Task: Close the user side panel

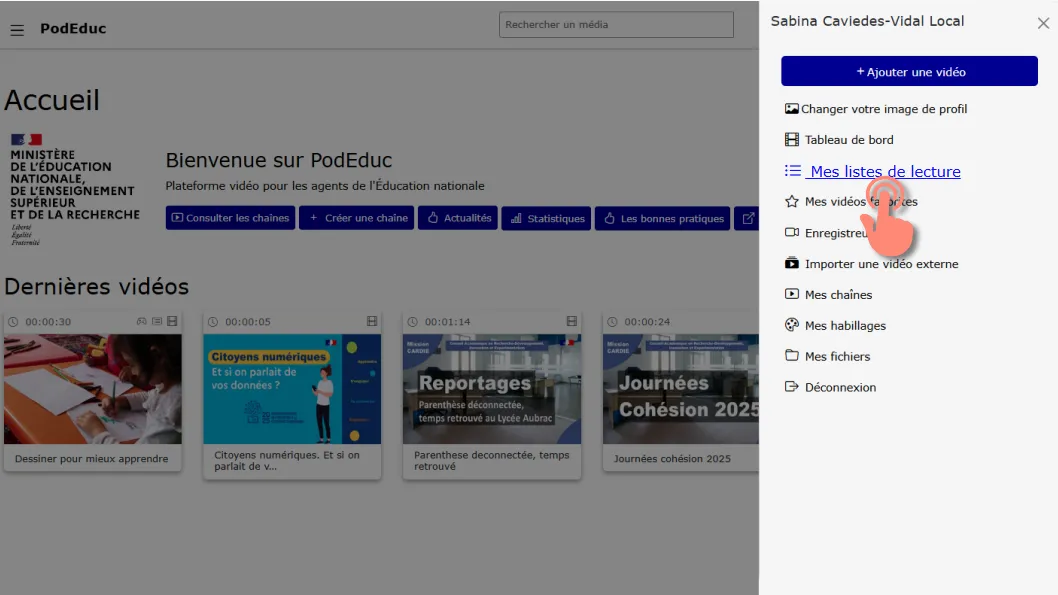Action: point(1043,23)
